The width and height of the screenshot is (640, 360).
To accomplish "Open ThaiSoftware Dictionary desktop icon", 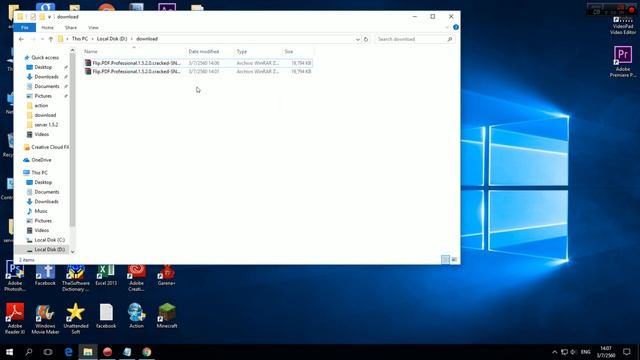I will [x=76, y=277].
